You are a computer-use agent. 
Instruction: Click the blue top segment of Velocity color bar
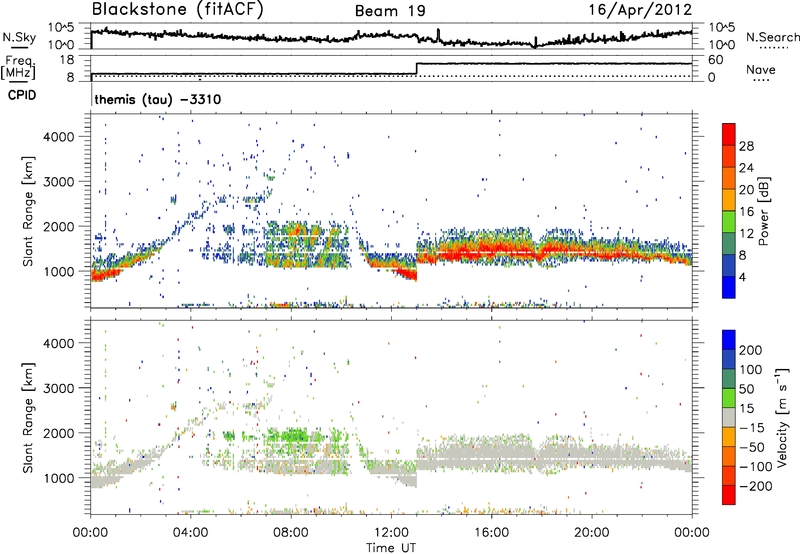click(729, 340)
